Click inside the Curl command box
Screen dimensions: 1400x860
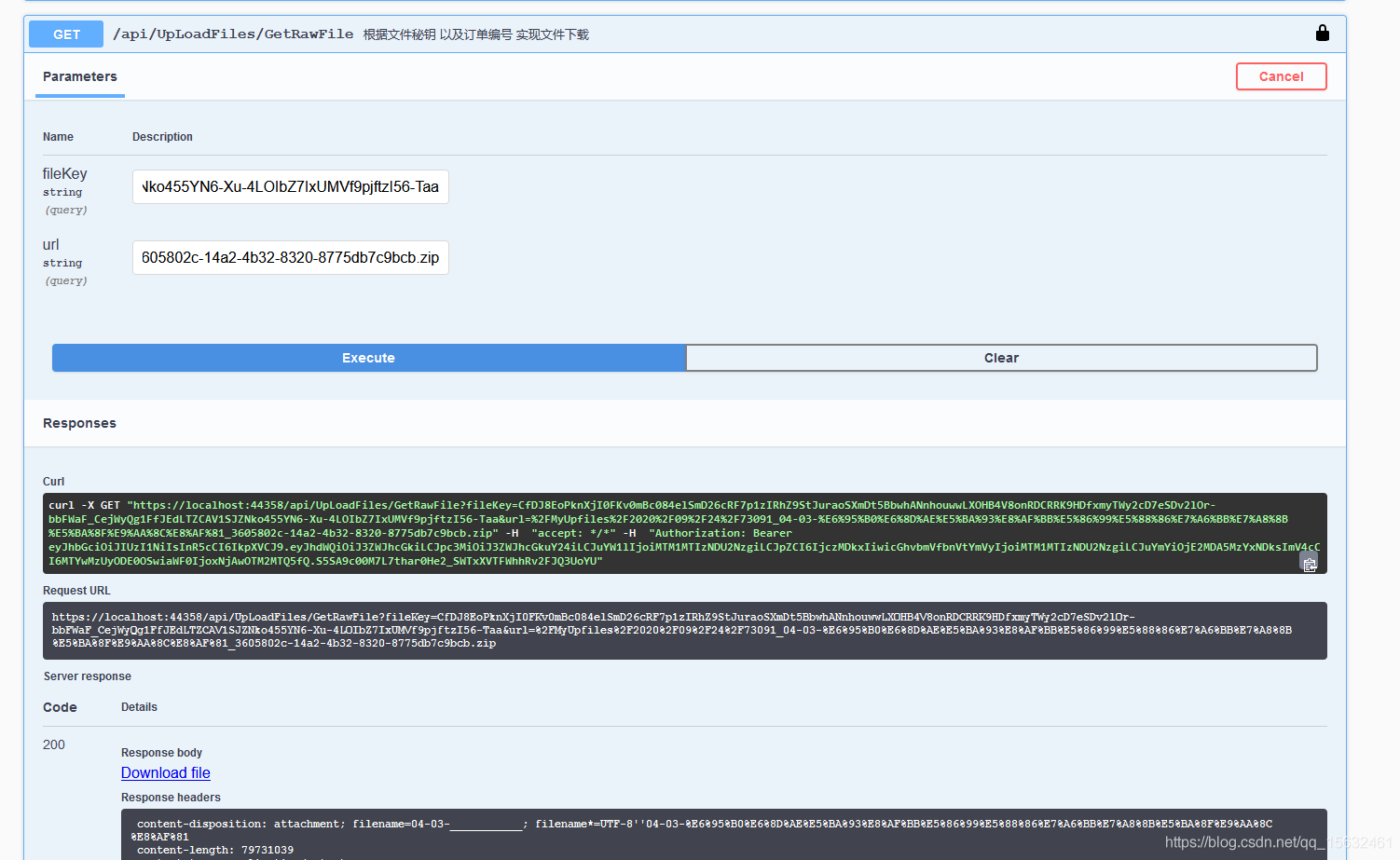click(x=685, y=533)
